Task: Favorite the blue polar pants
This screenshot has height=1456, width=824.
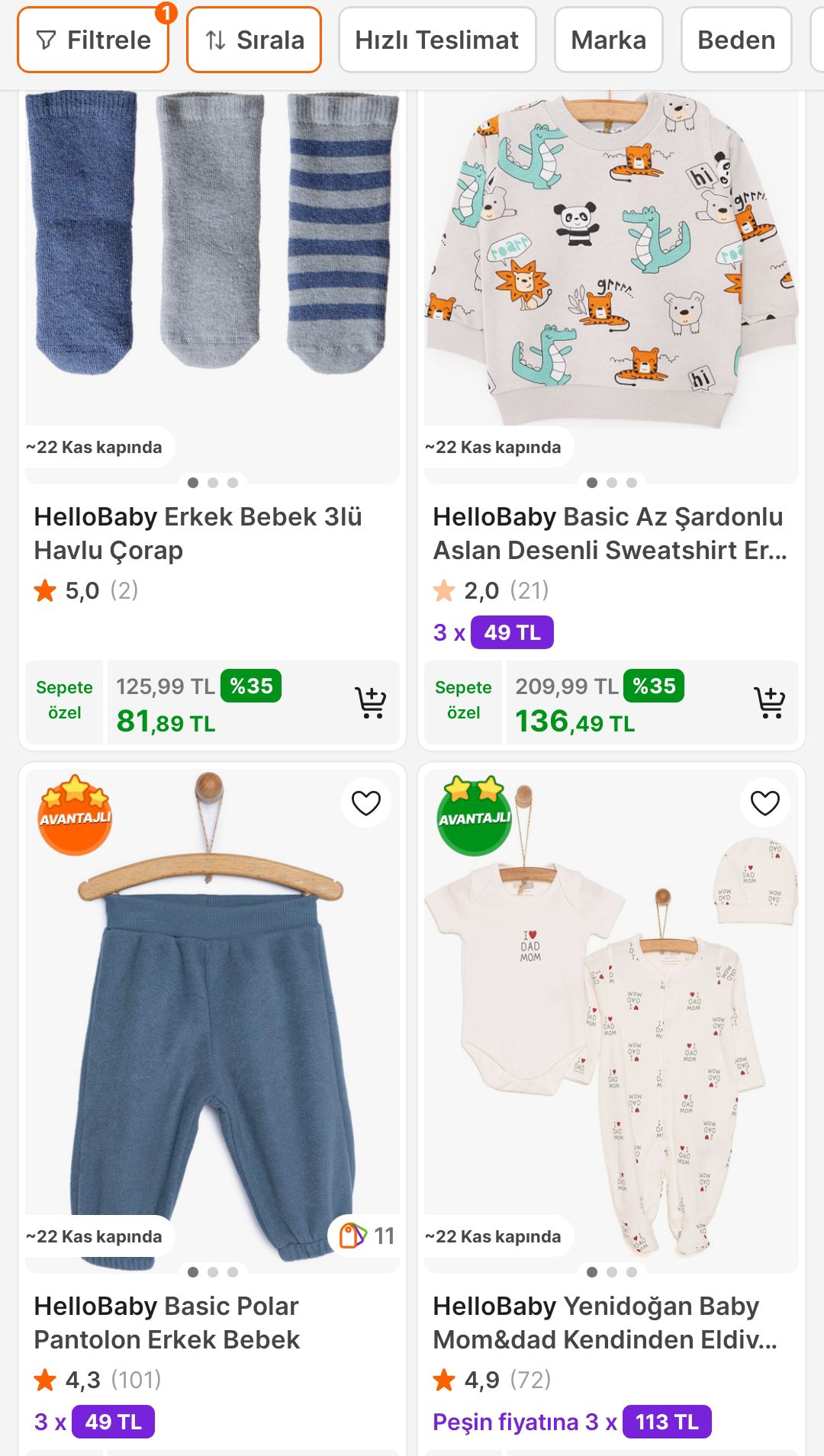Action: (x=365, y=802)
